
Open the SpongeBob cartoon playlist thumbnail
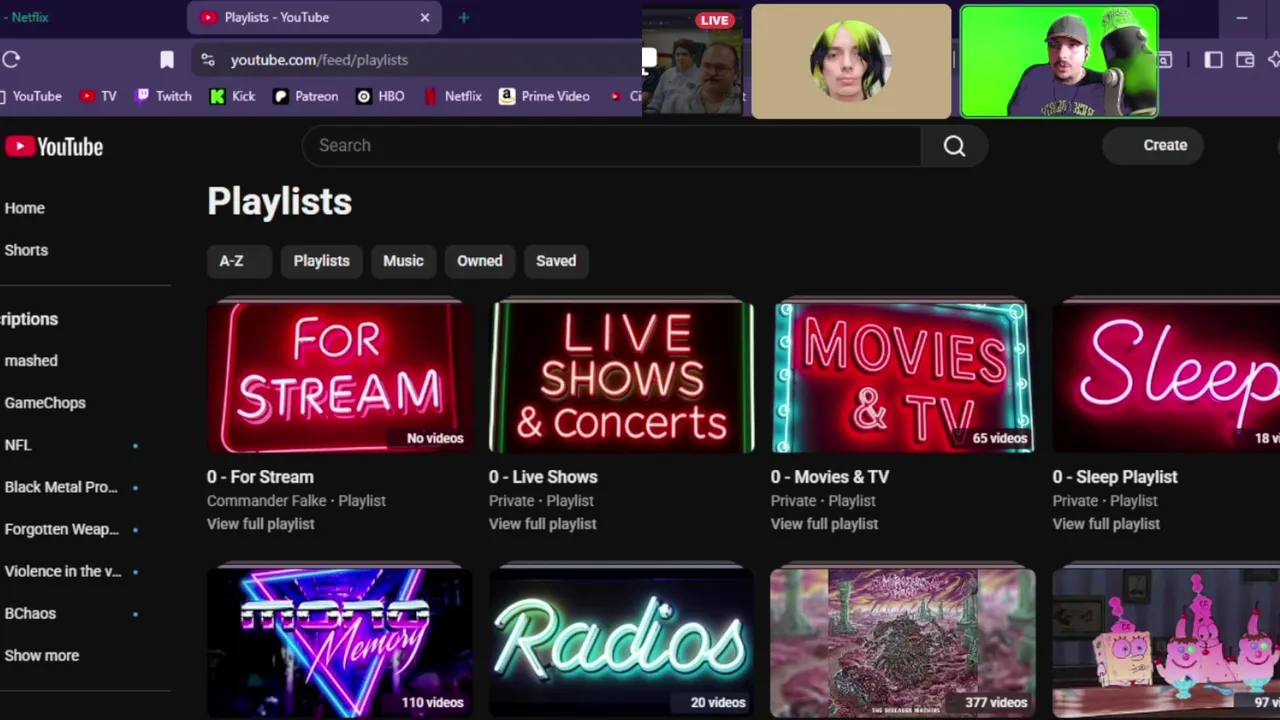[x=1166, y=643]
